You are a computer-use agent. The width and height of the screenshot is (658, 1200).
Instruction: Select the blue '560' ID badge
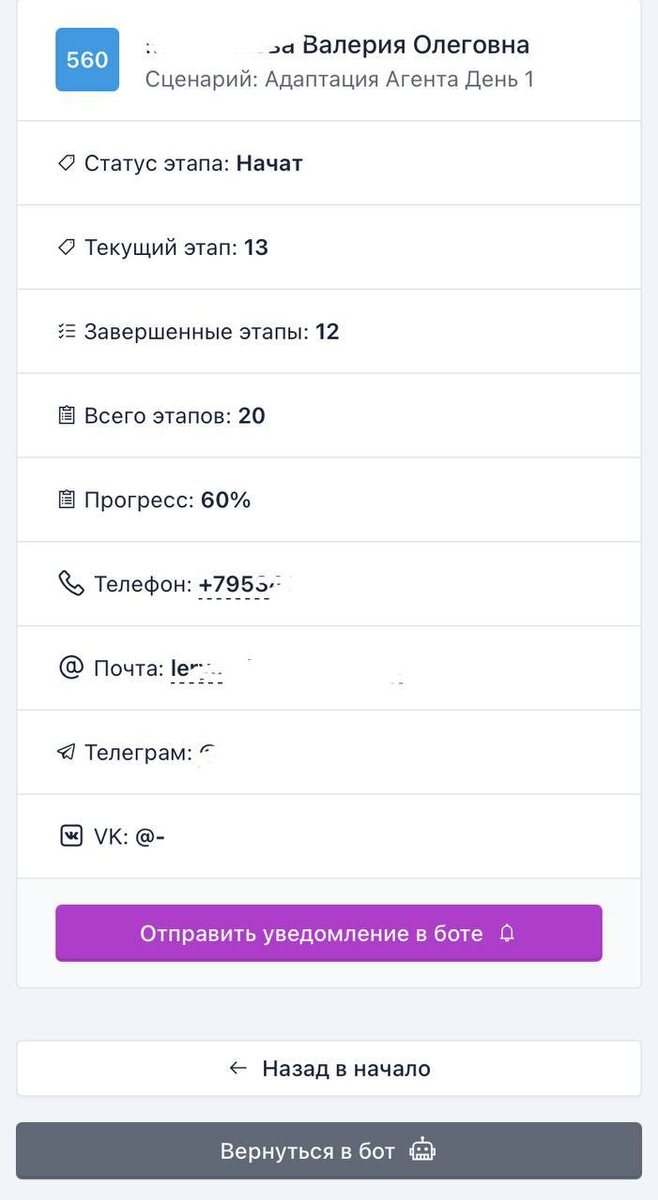[85, 59]
